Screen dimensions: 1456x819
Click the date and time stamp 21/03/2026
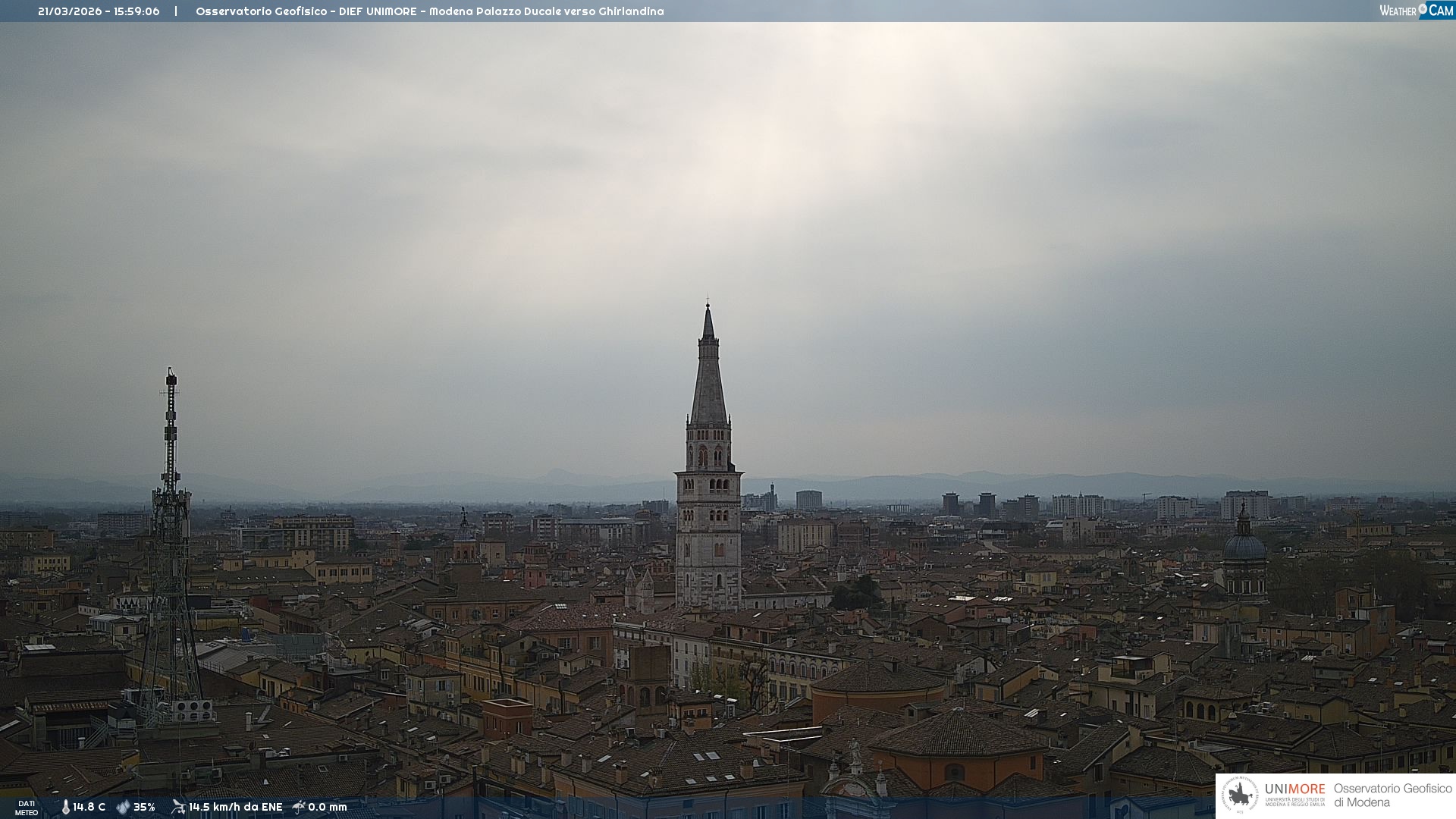click(99, 11)
